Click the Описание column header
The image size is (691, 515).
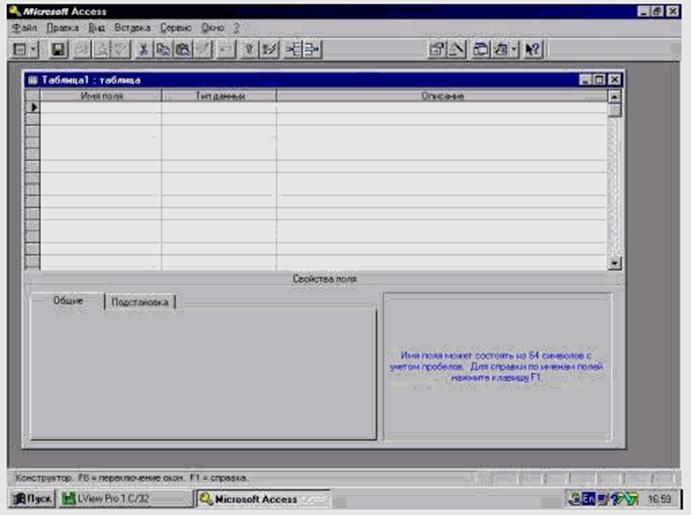coord(442,96)
